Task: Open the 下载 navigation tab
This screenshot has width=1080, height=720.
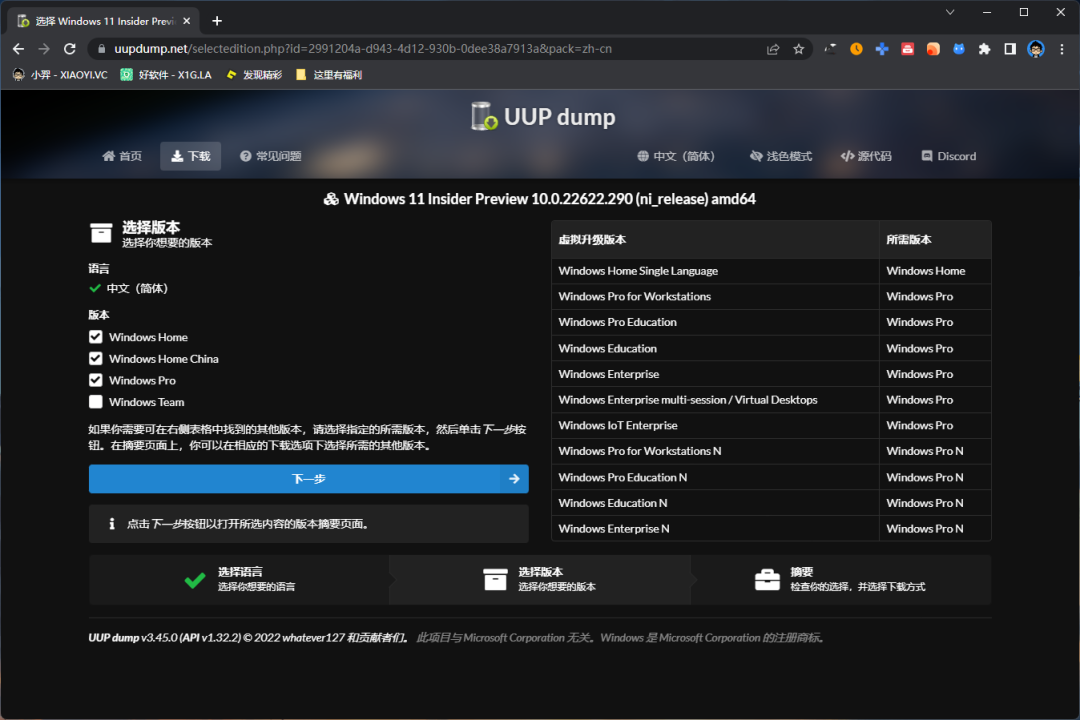Action: tap(190, 156)
